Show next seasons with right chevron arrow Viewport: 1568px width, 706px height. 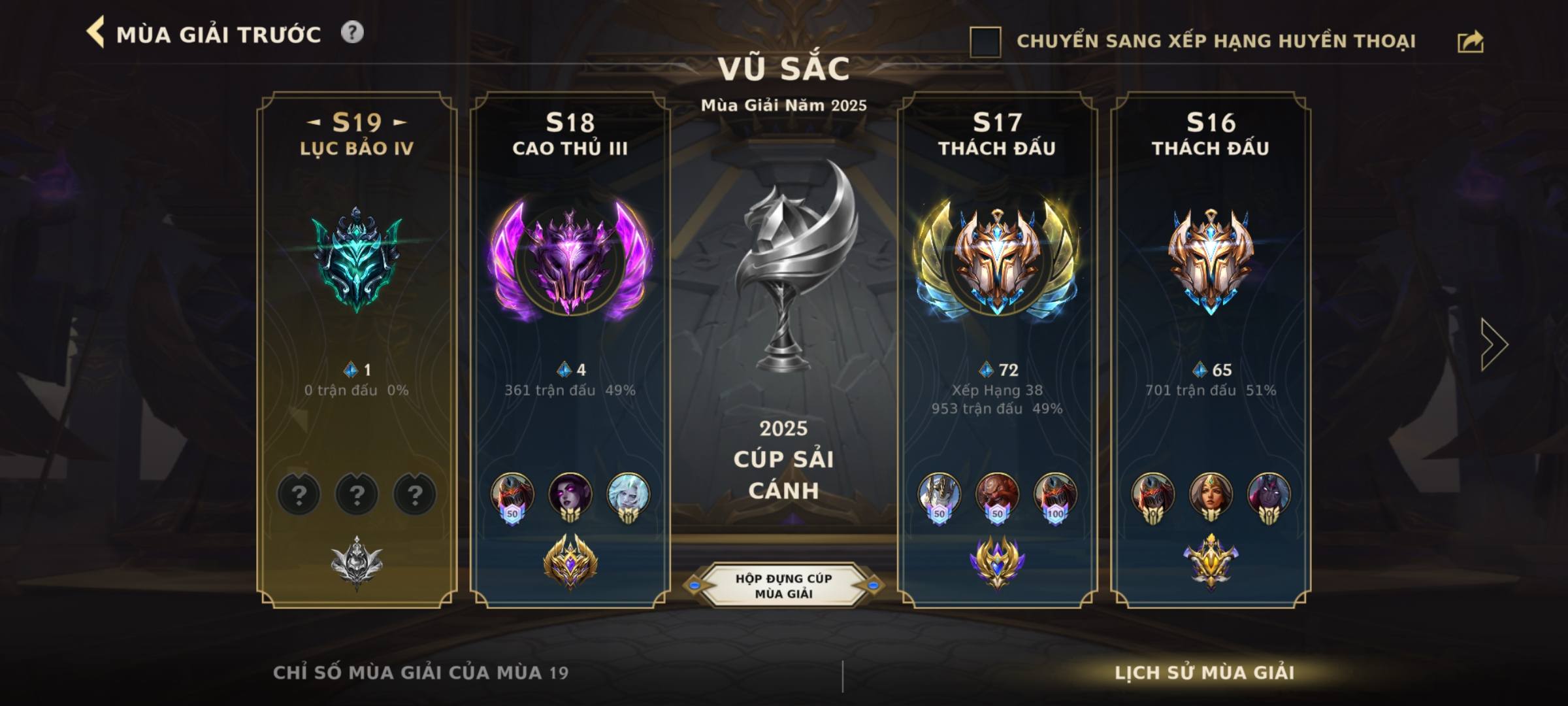click(x=1494, y=345)
